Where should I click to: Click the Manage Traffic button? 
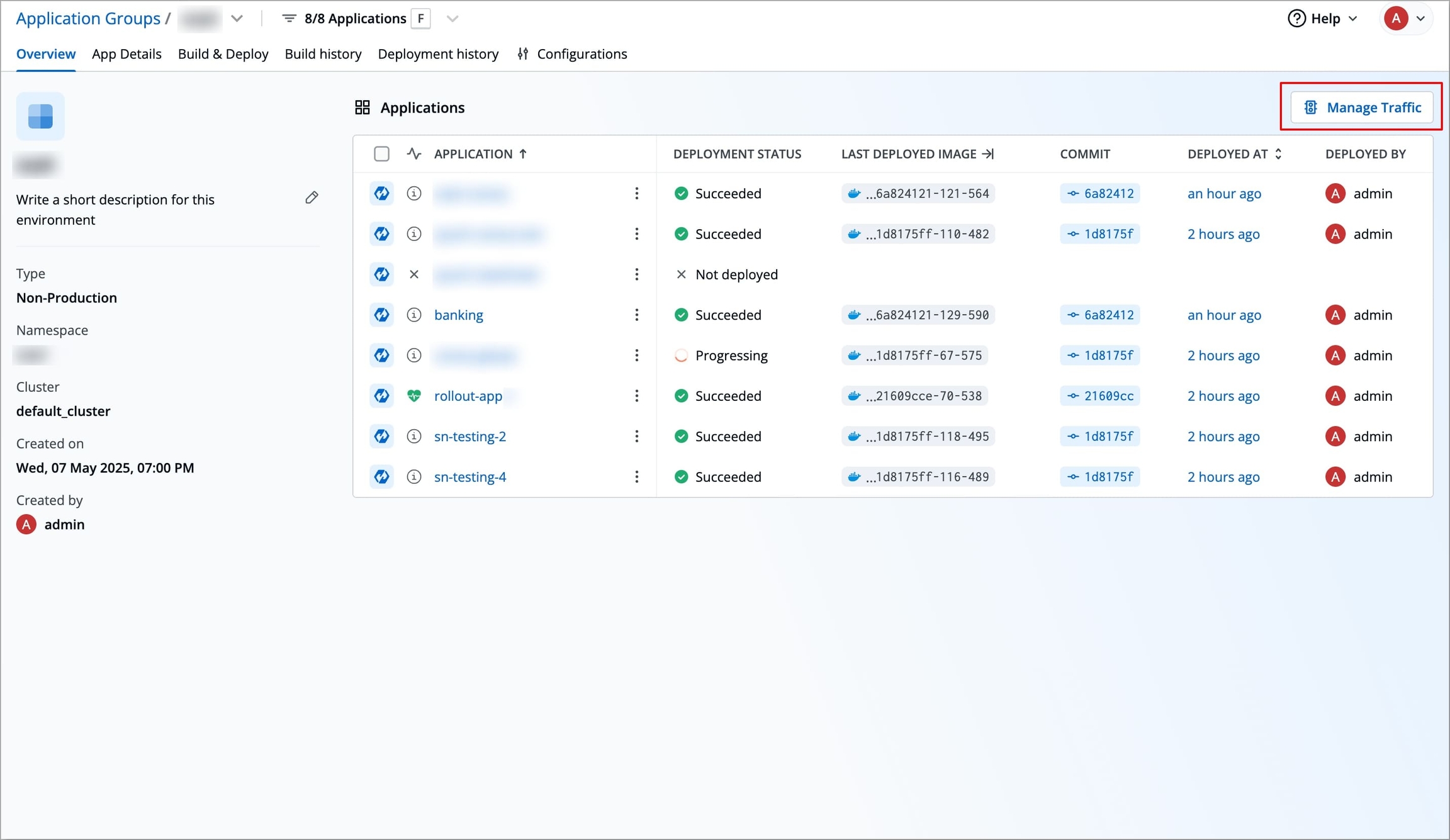(x=1361, y=108)
